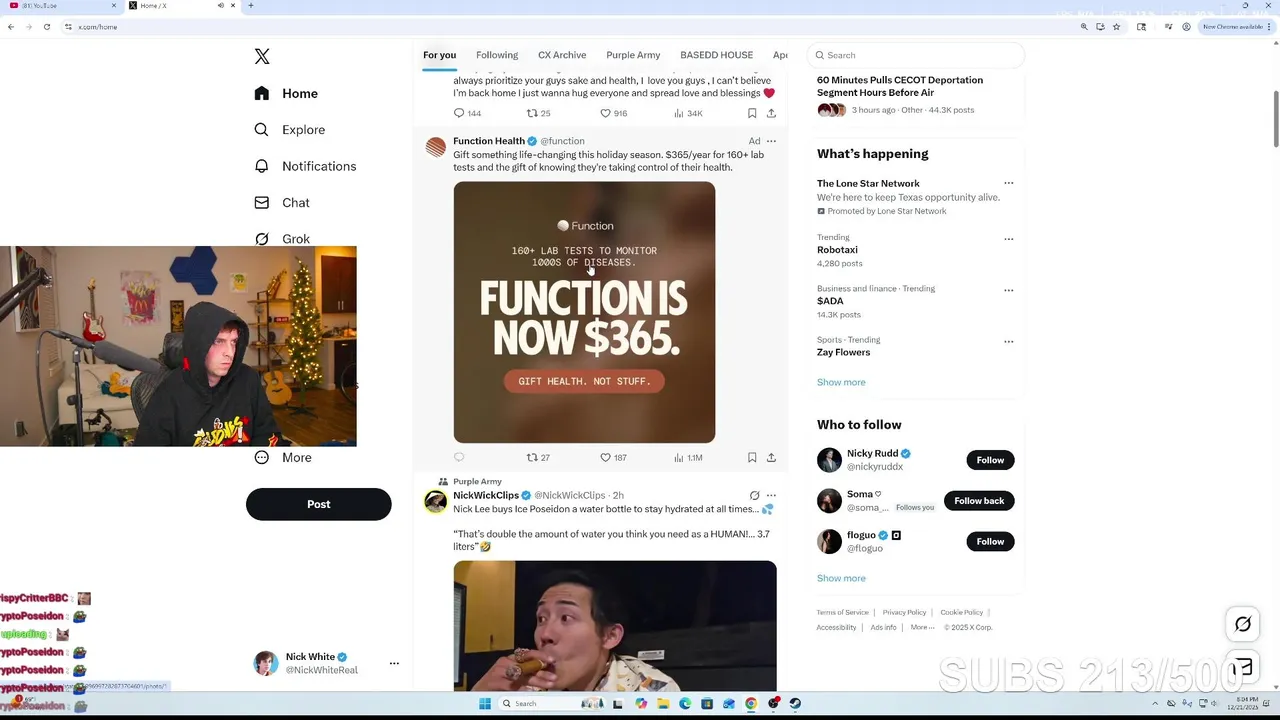
Task: Follow floguo
Action: 990,541
